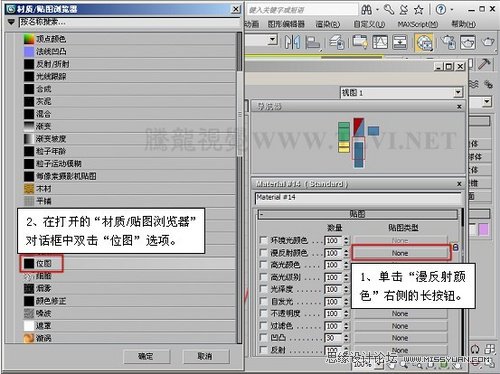Open the Utilities hammer tab icon
Screen dimensions: 500x374
(484, 64)
